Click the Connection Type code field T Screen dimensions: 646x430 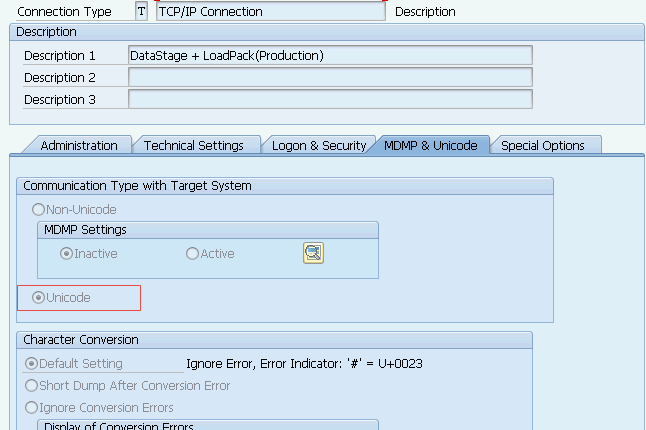(x=141, y=11)
